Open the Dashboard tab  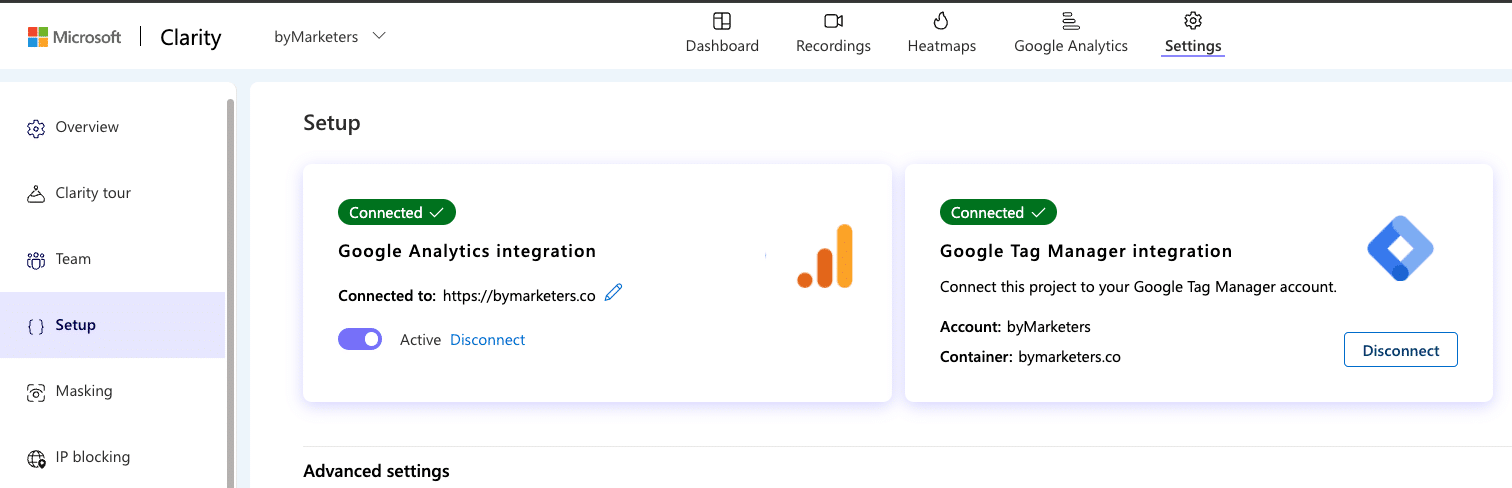point(722,34)
